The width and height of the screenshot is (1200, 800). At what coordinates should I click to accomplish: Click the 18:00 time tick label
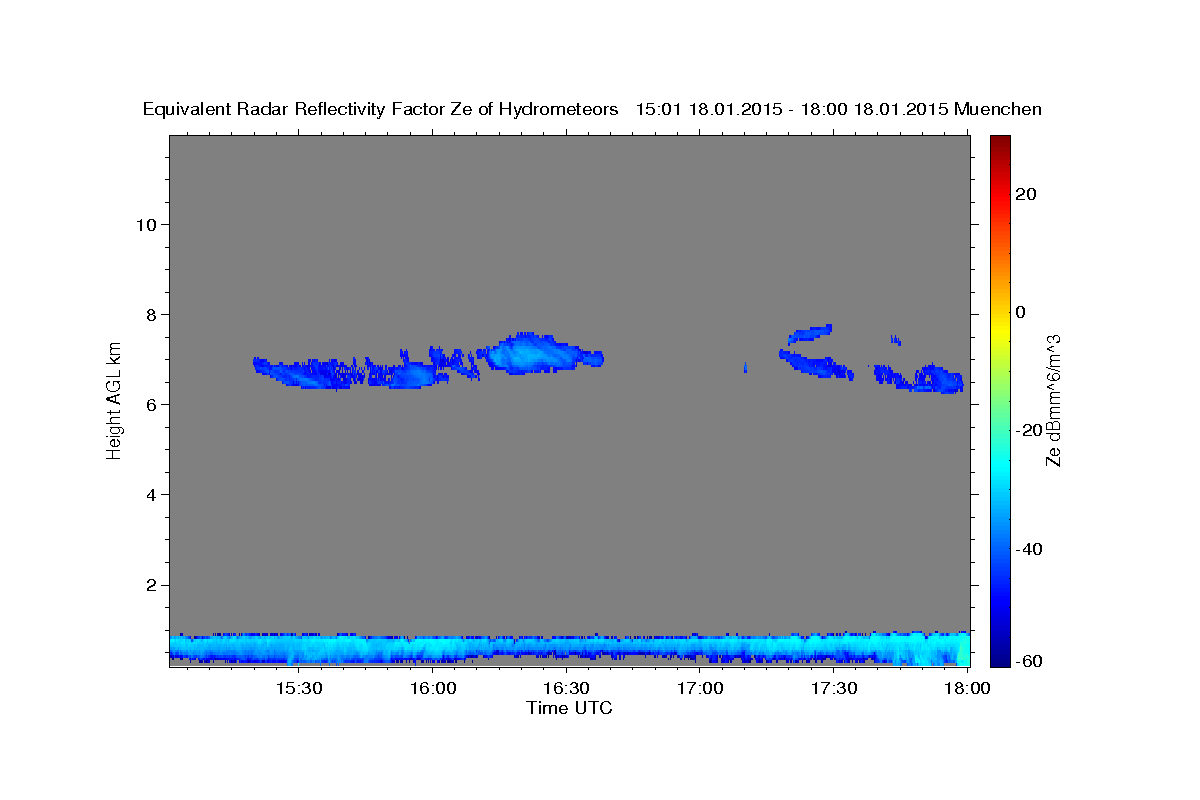tap(968, 689)
